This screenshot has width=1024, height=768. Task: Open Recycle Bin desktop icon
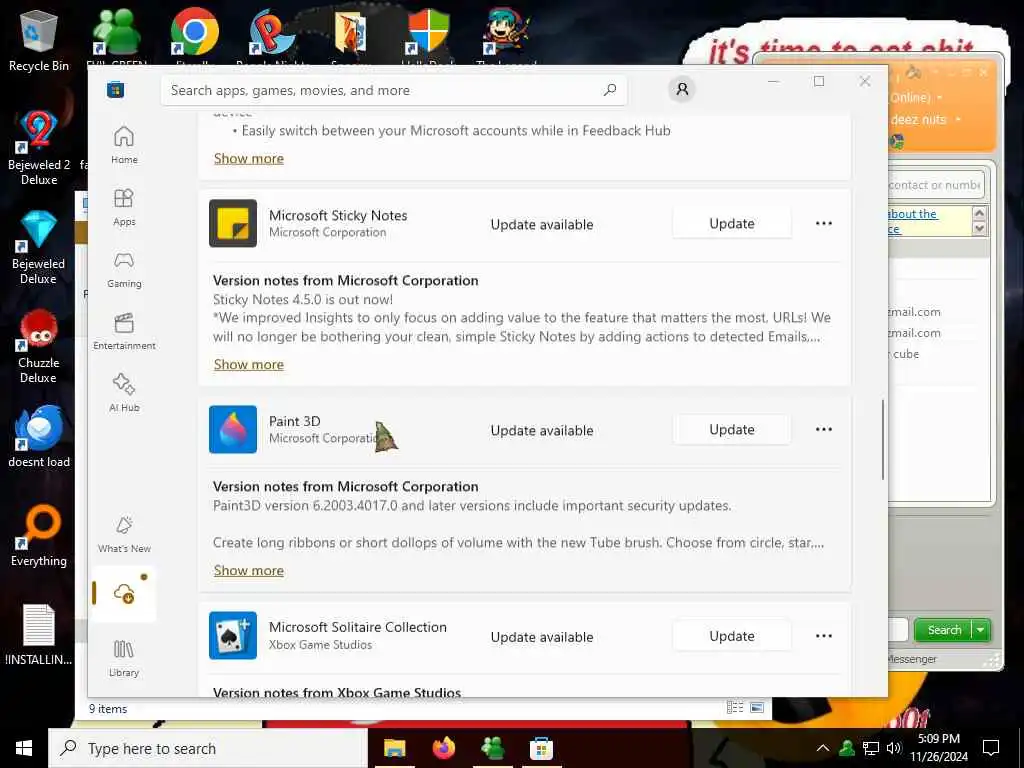click(x=39, y=40)
